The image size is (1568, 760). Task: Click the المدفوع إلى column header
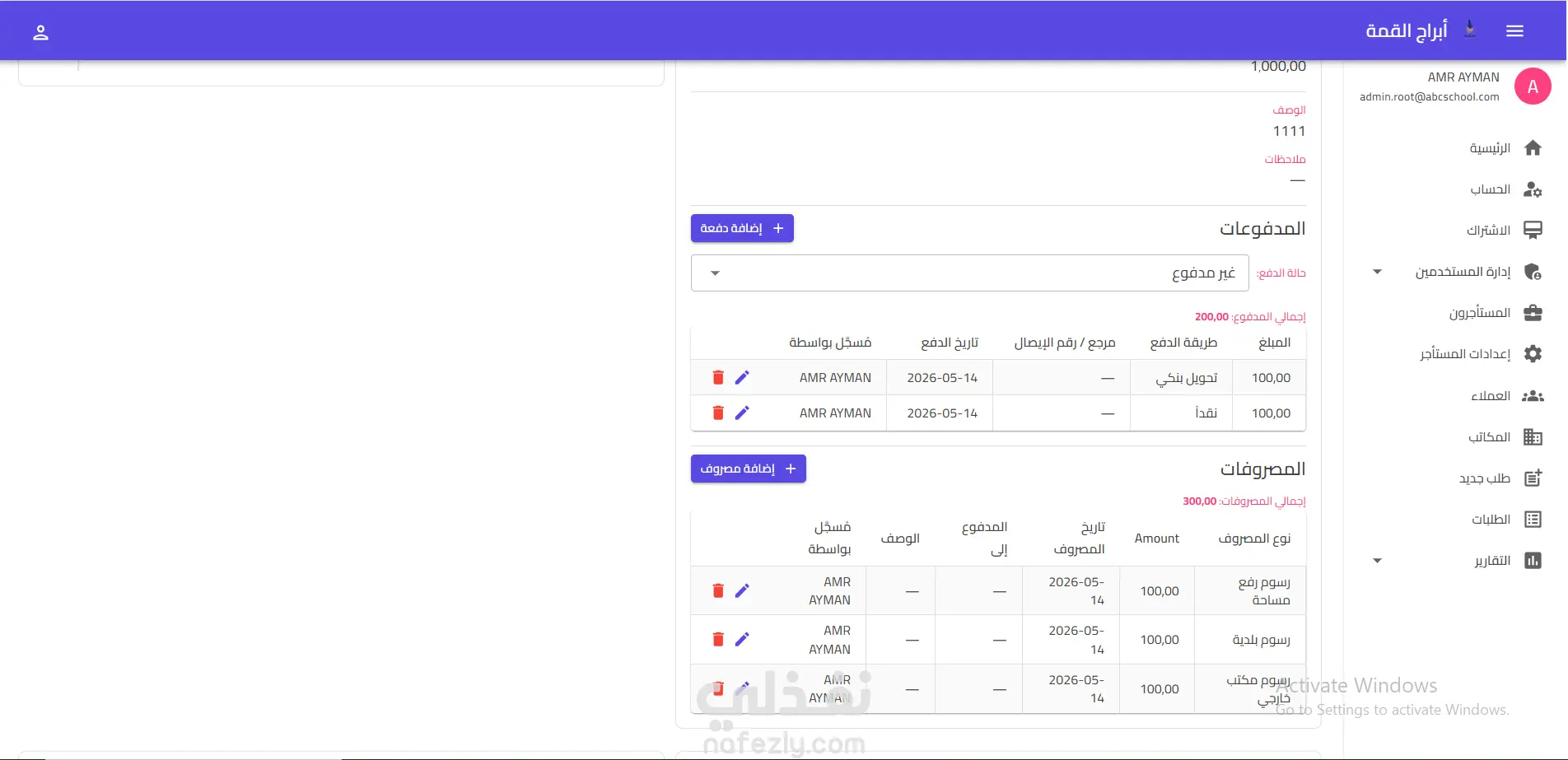(985, 538)
